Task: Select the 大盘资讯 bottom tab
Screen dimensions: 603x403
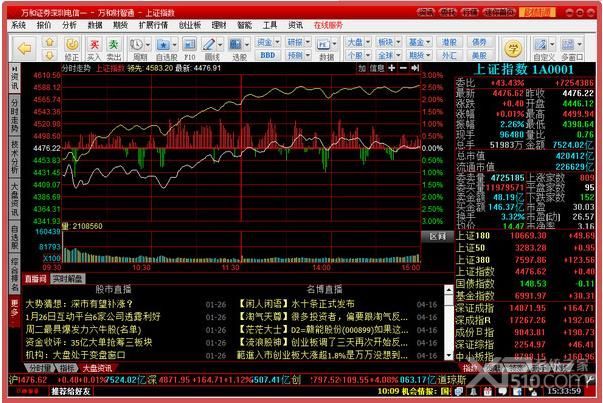Action: coord(97,368)
